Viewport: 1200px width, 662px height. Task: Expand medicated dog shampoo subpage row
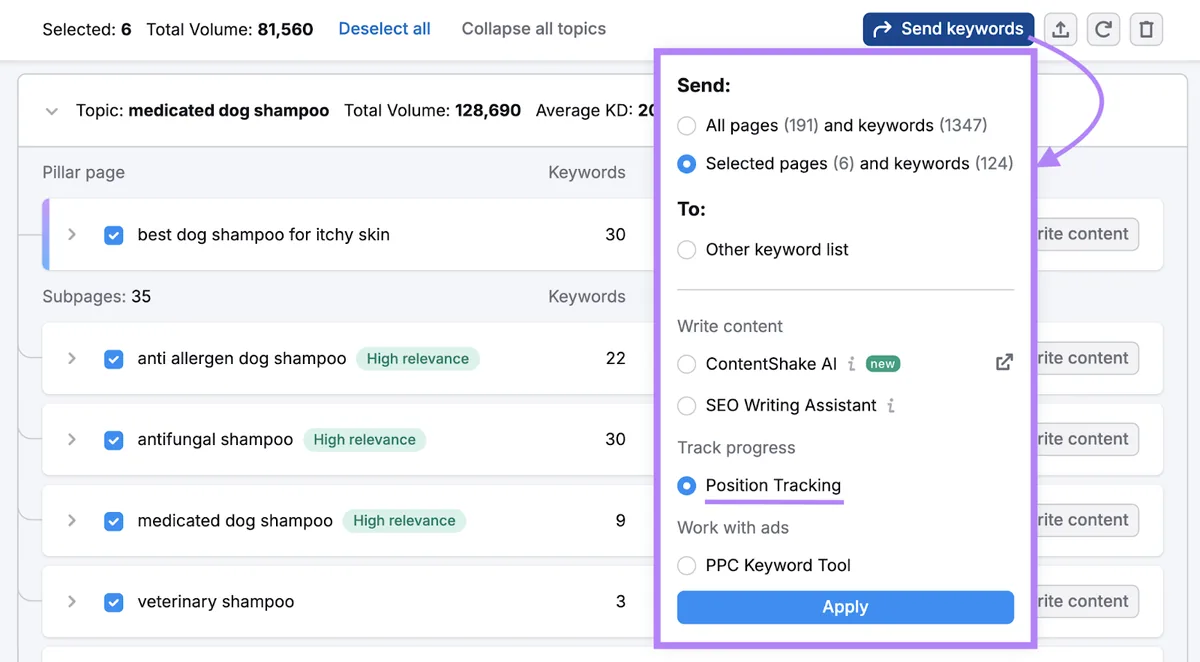coord(72,521)
